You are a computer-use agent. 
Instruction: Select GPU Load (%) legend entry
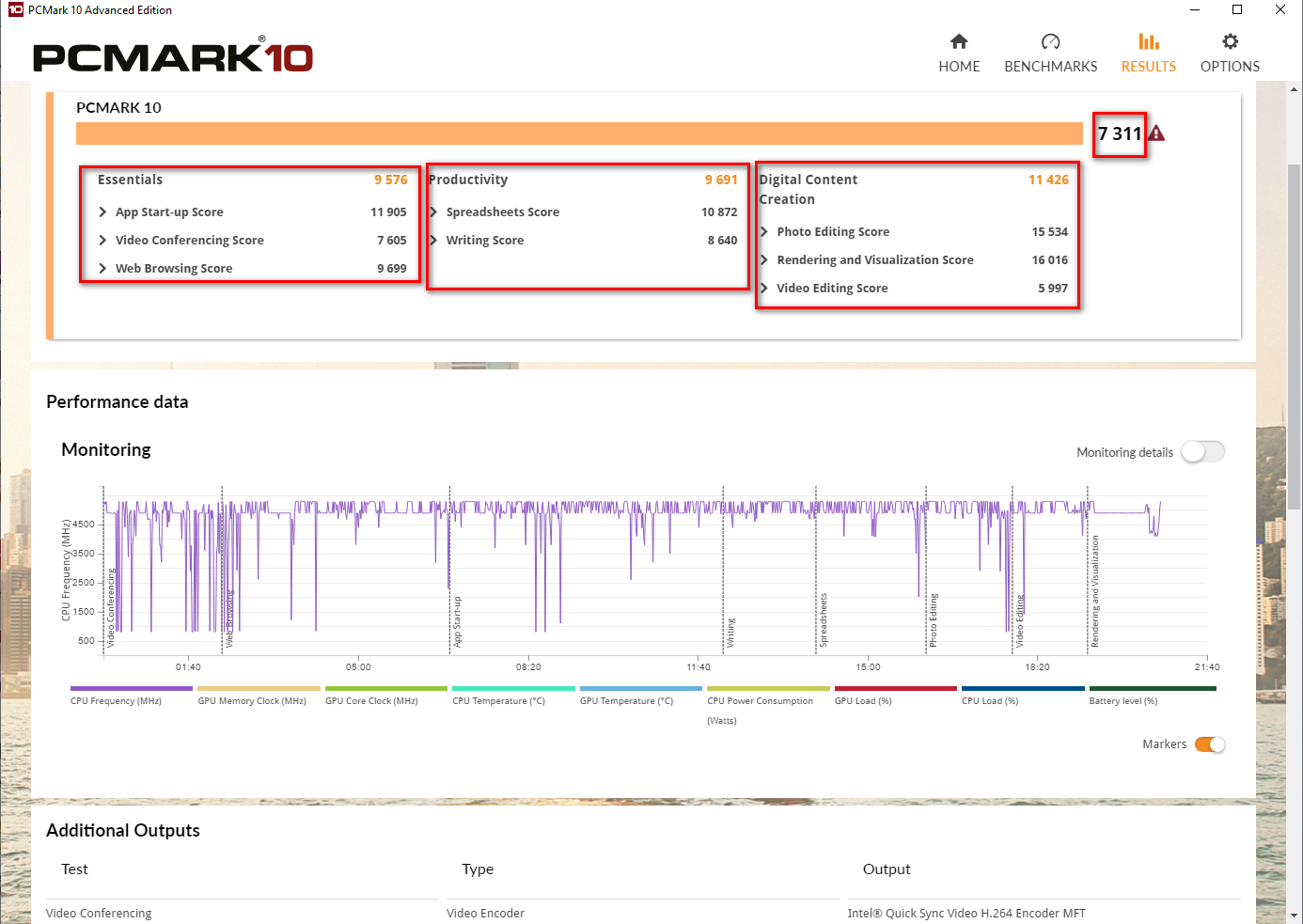point(896,696)
